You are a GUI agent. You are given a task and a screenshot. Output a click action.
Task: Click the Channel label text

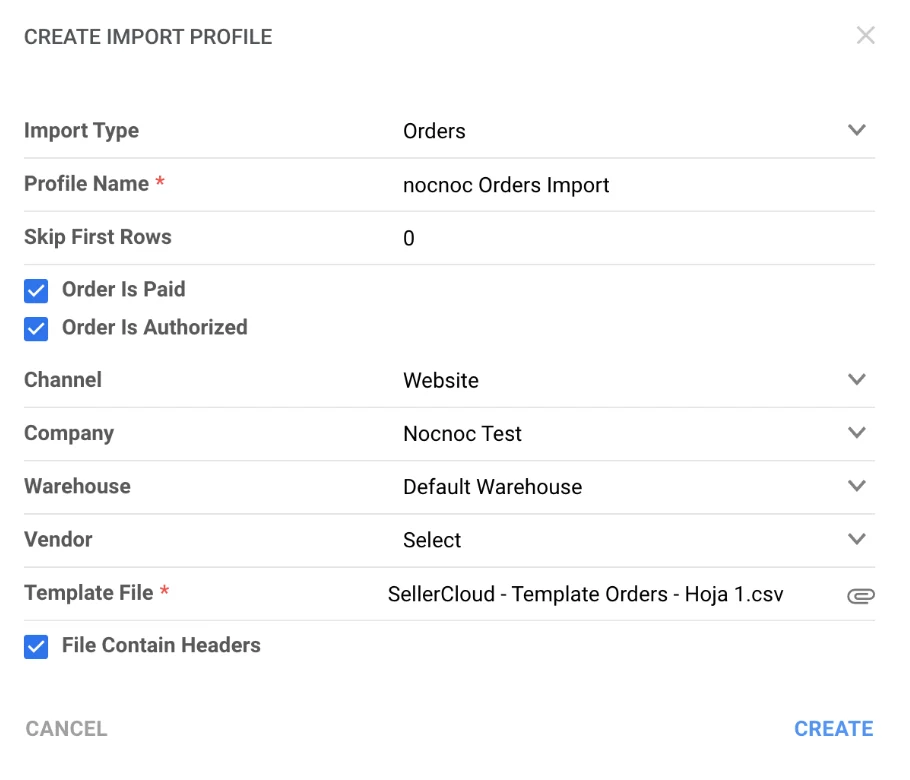click(63, 380)
